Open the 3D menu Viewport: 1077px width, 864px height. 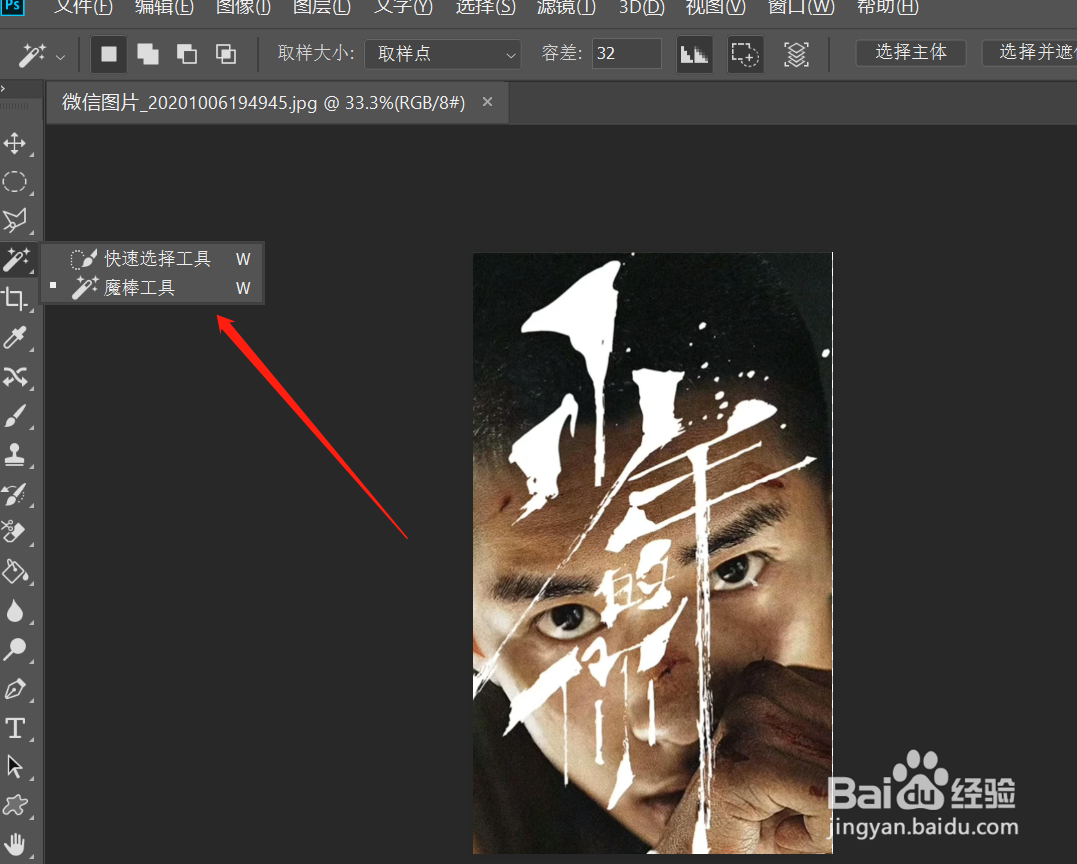coord(642,8)
